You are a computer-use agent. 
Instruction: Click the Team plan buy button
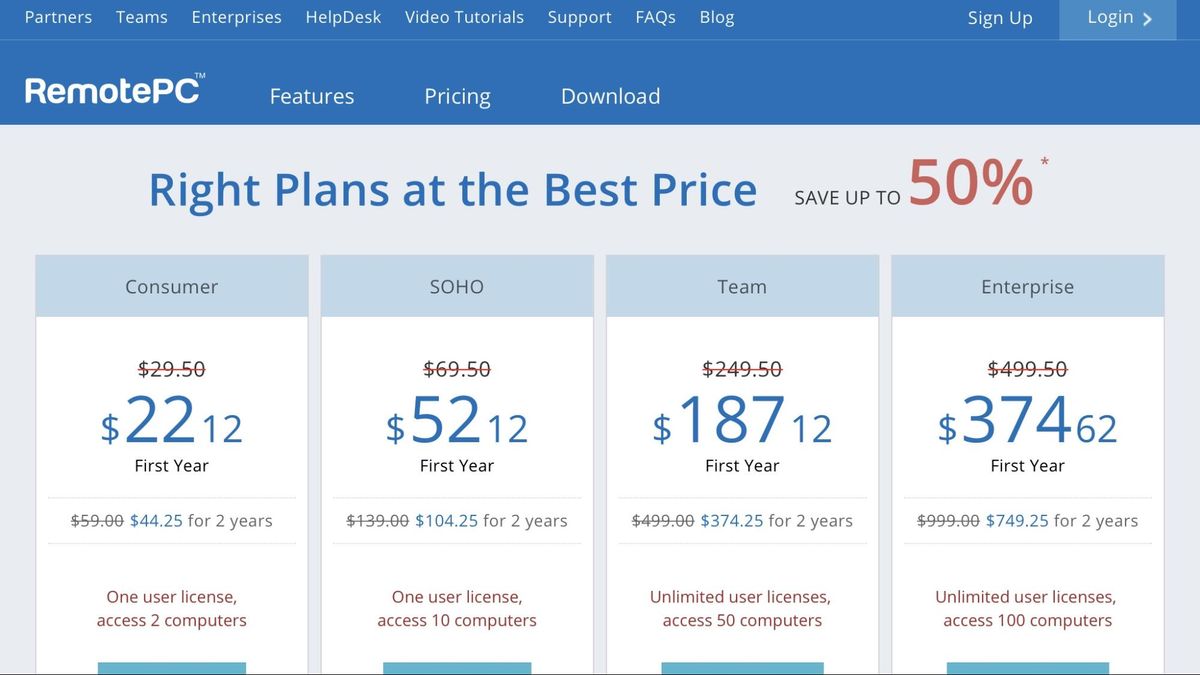[x=742, y=668]
